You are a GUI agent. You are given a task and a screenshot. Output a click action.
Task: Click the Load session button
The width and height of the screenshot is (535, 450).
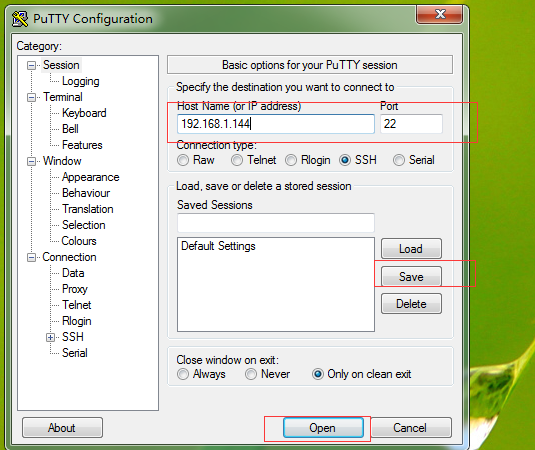coord(411,249)
